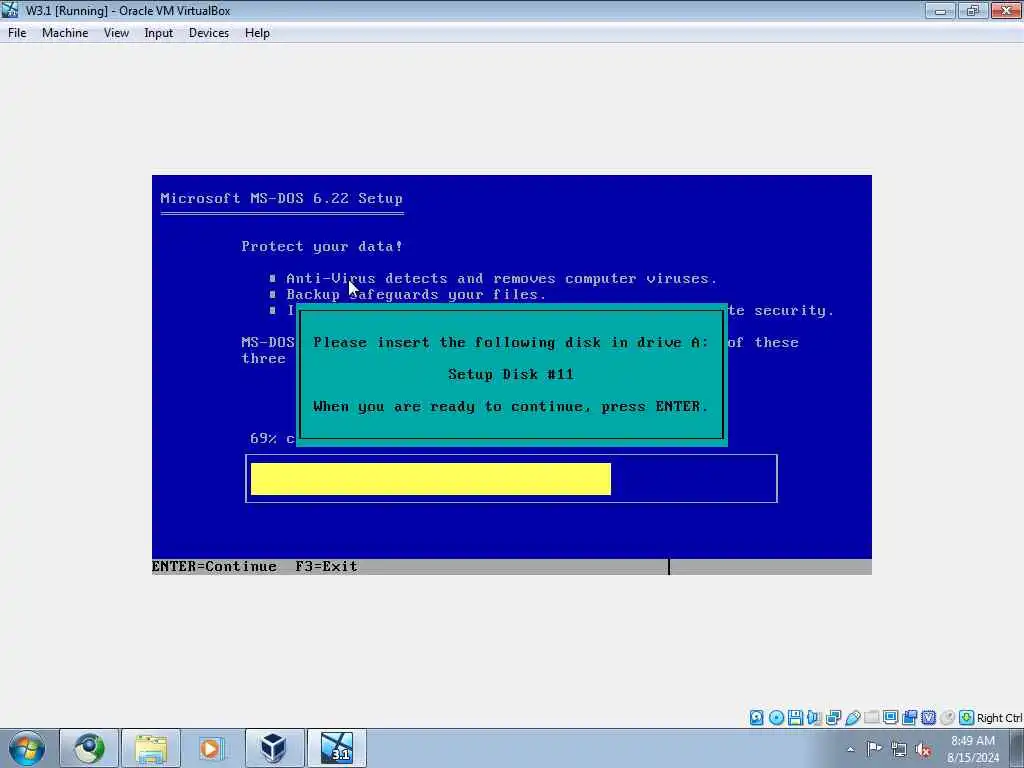The width and height of the screenshot is (1024, 768).
Task: Select the W3.1 VM taskbar button
Action: tap(336, 748)
